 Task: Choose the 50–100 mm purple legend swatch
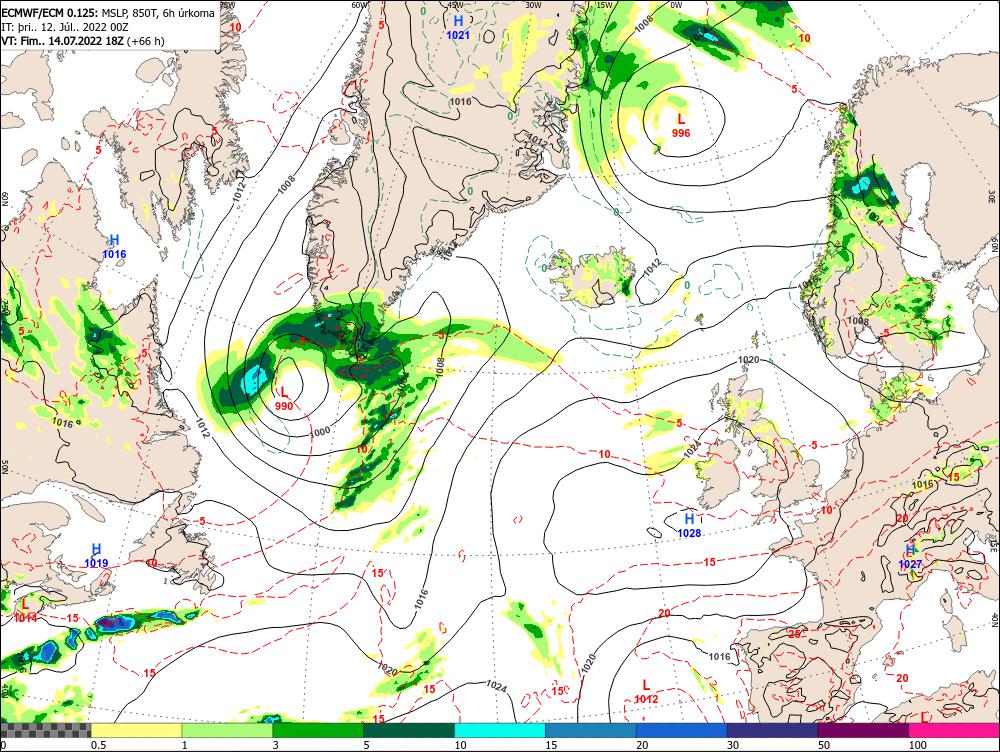[x=864, y=730]
